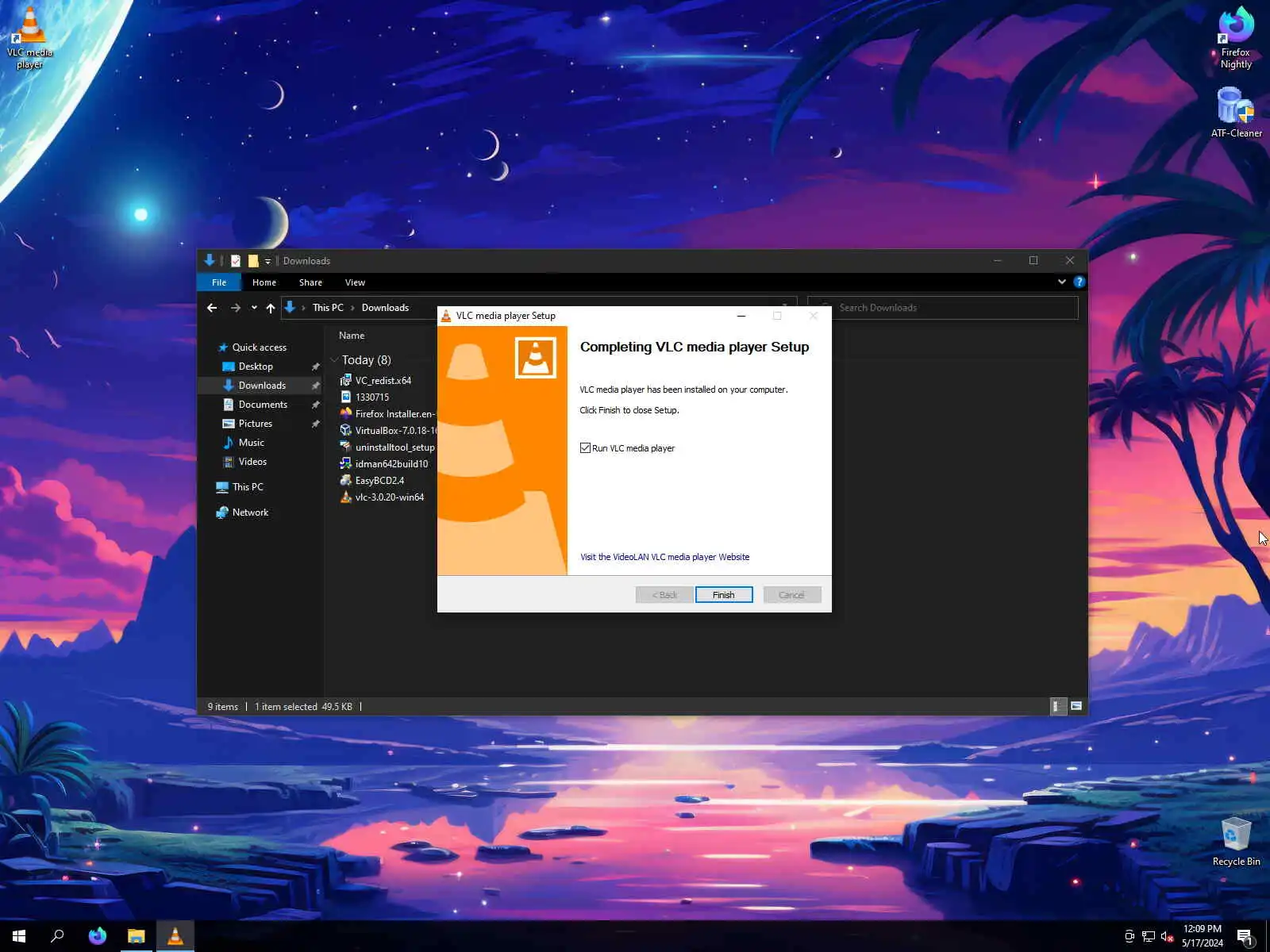Screen dimensions: 1270x952
Task: Open the network status tray icon
Action: pyautogui.click(x=1148, y=937)
